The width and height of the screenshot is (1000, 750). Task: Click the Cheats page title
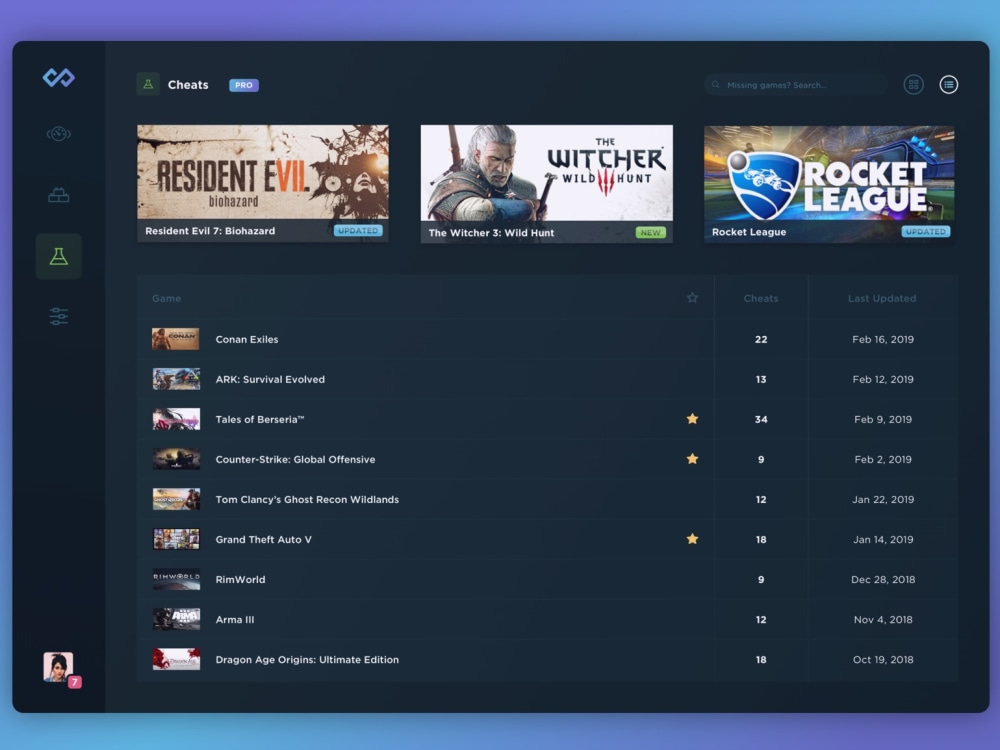click(x=188, y=85)
